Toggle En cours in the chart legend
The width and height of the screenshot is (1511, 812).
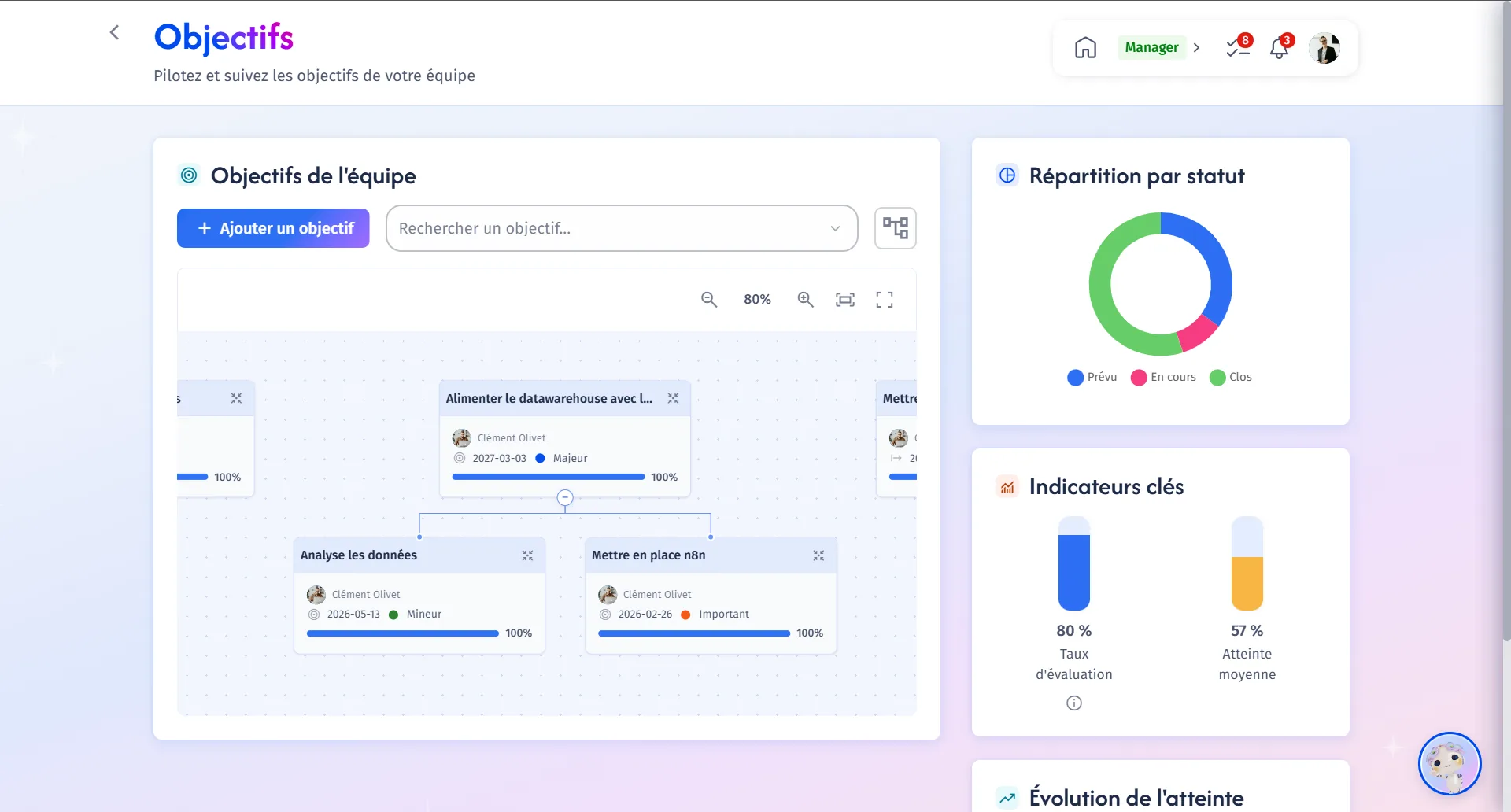1163,377
